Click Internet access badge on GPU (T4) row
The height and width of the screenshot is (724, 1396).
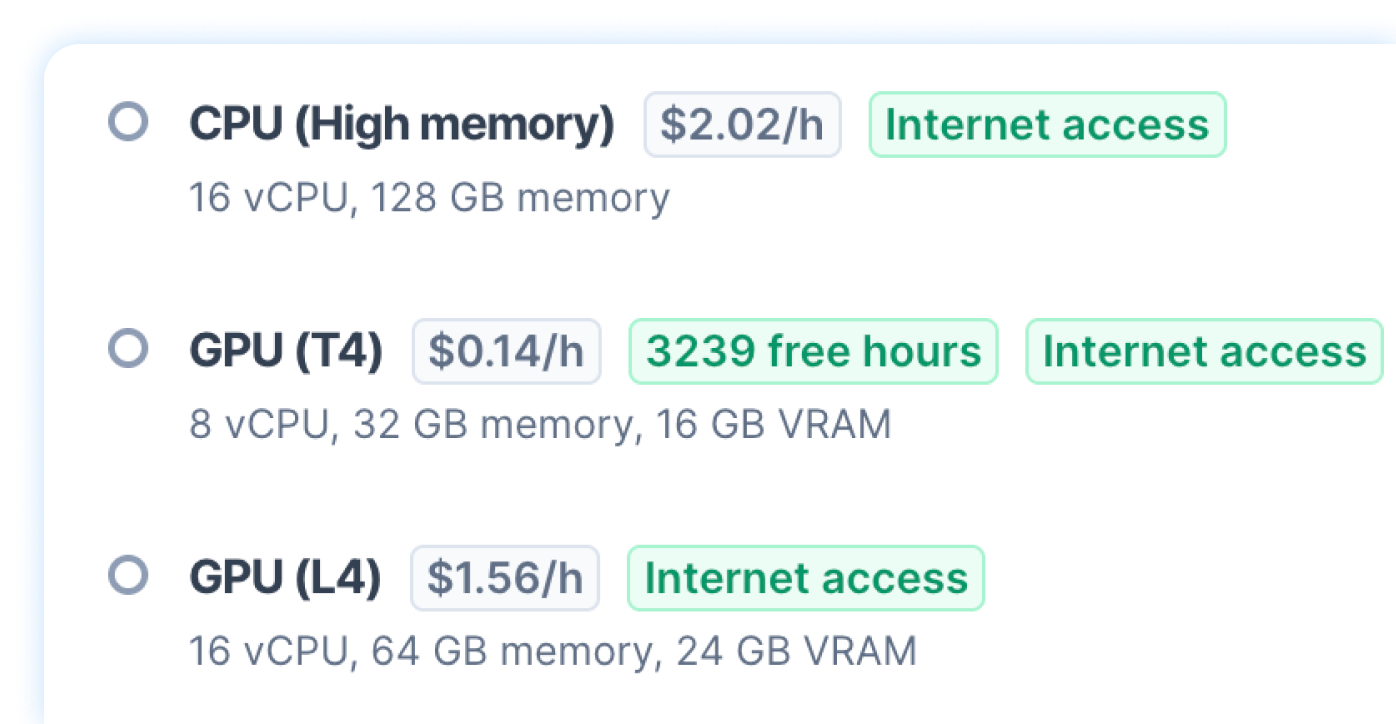[1204, 352]
